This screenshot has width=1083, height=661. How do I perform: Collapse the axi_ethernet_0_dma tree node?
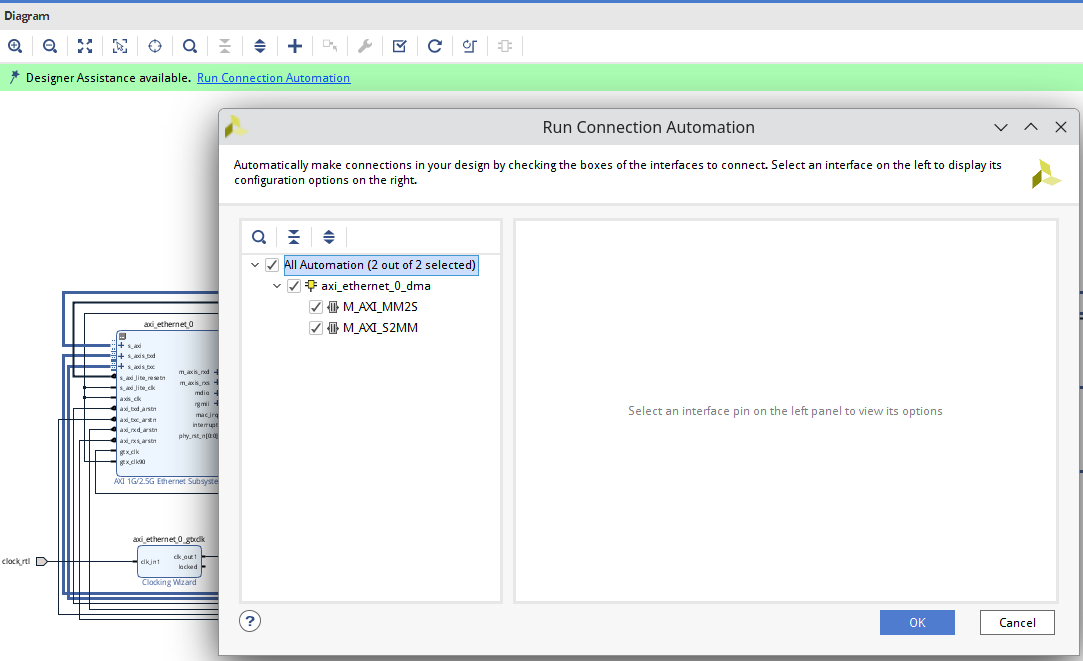tap(277, 285)
